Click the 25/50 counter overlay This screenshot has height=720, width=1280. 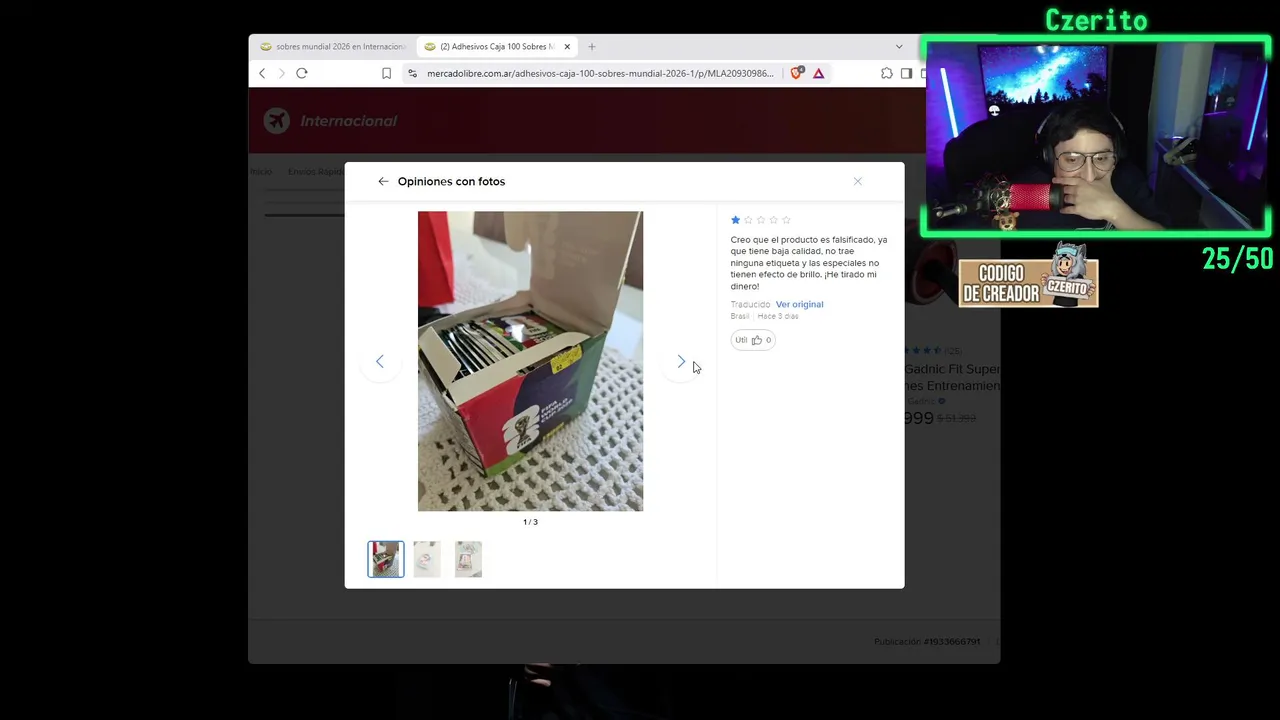1238,259
